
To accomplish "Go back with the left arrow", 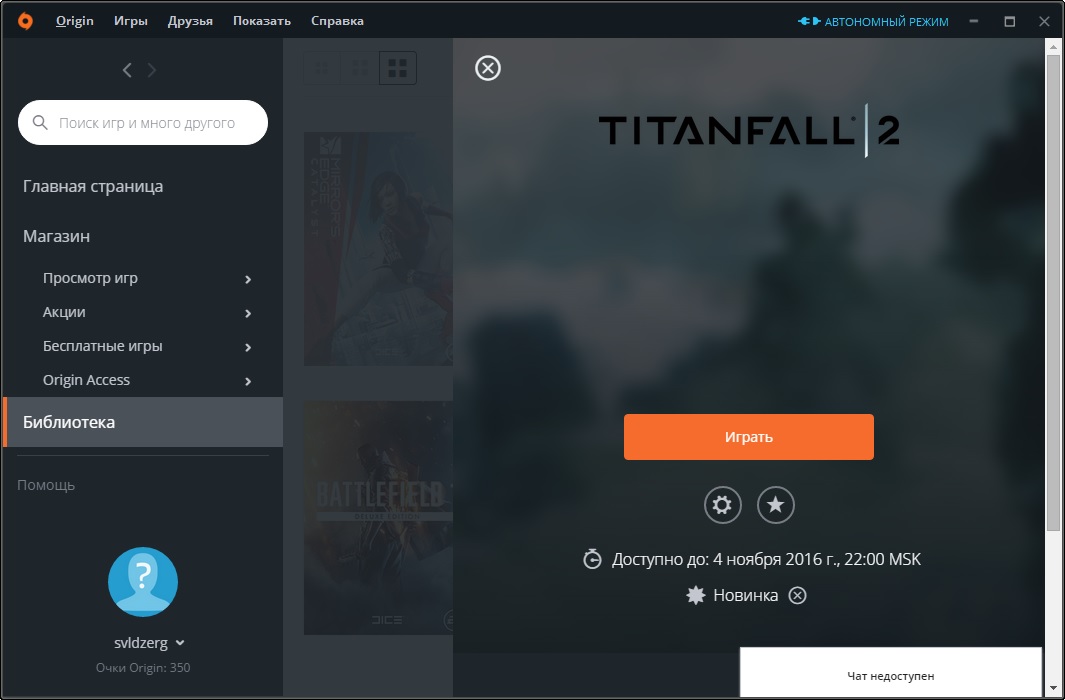I will pyautogui.click(x=127, y=70).
